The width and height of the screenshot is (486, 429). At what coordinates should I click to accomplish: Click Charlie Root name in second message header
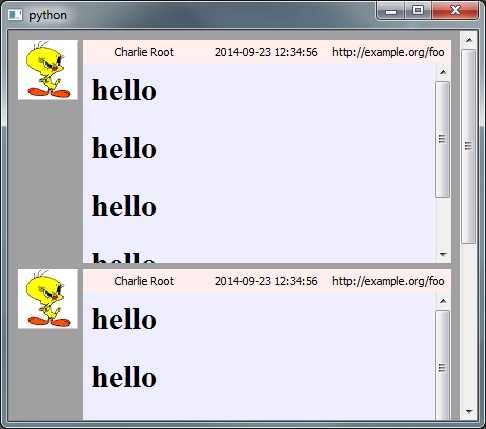144,281
